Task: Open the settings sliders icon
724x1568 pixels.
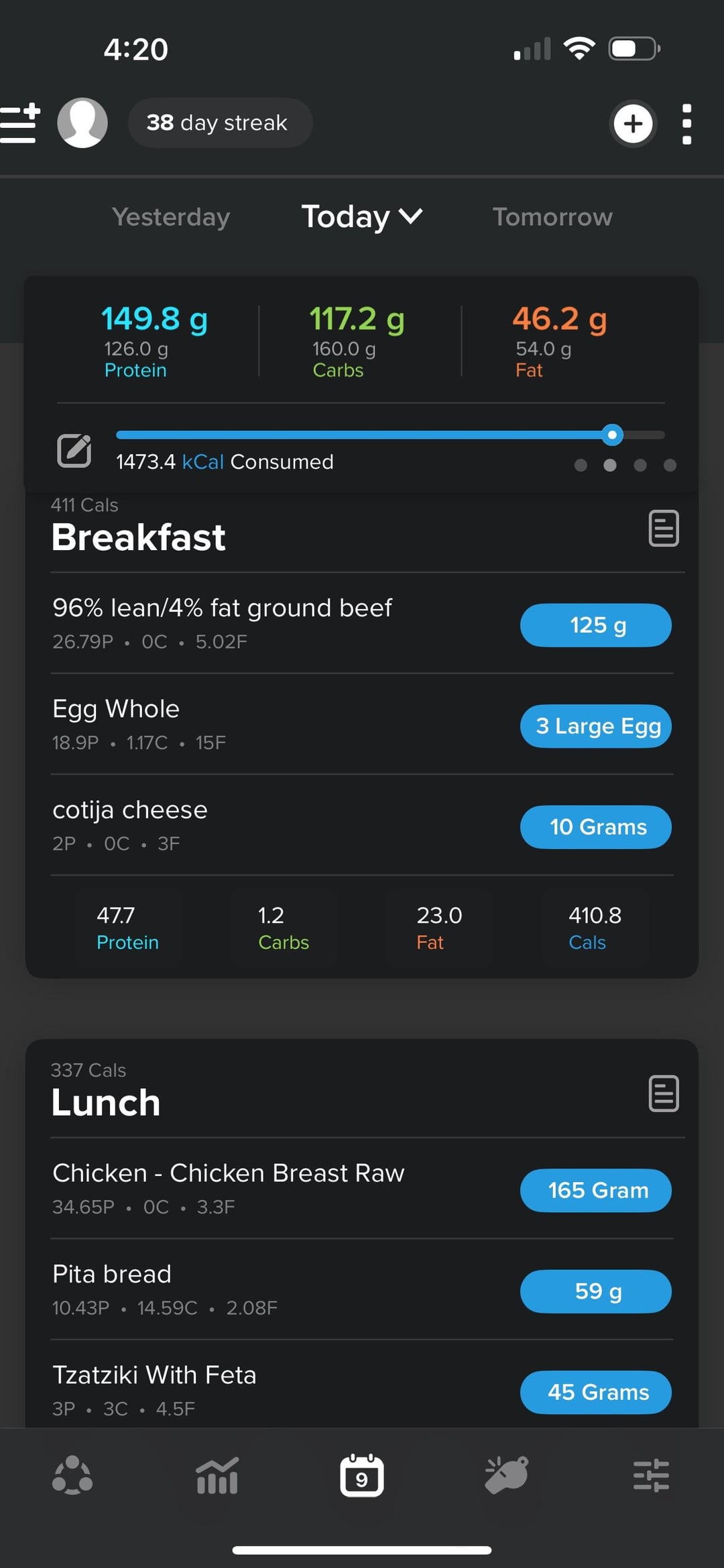Action: click(651, 1475)
